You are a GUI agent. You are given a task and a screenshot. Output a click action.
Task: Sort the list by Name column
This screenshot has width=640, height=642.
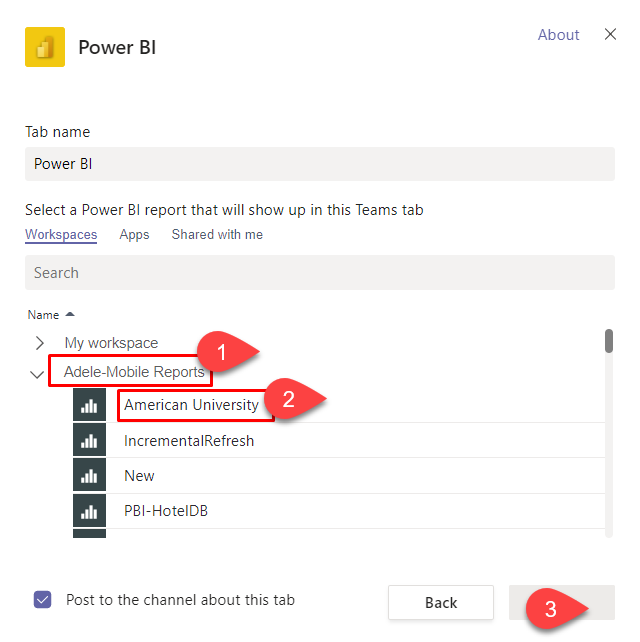(51, 315)
